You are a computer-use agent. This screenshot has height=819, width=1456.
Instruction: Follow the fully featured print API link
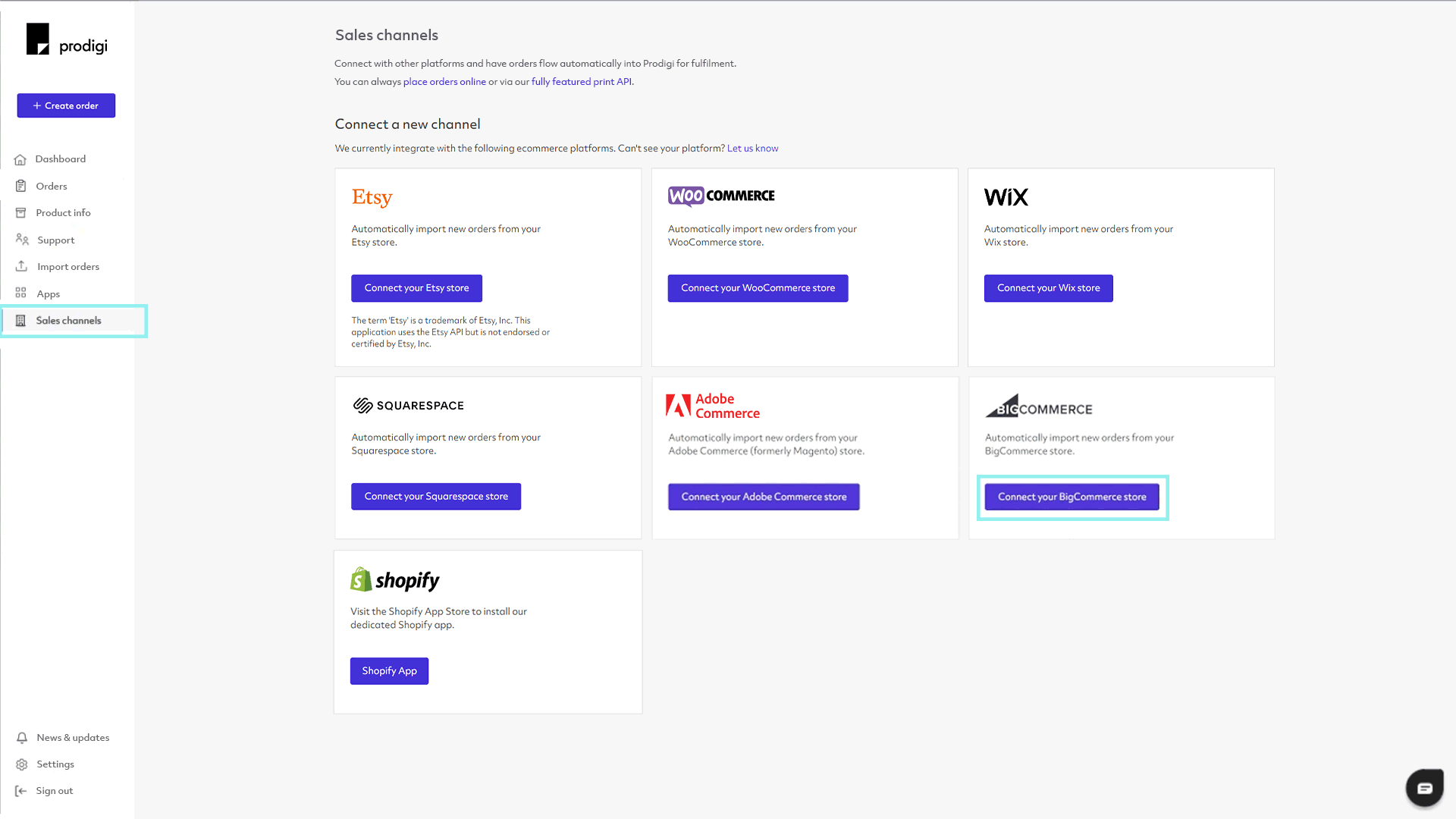click(x=582, y=81)
